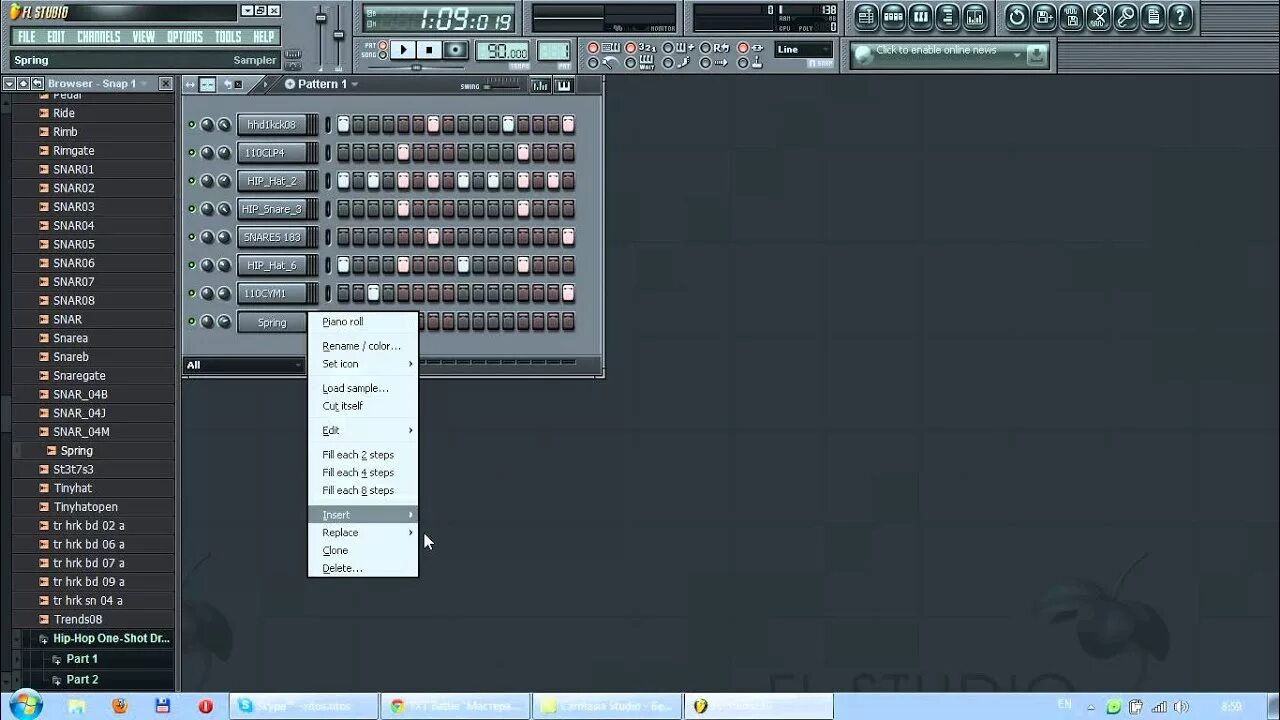
Task: Mute the HIP_Hat_2 channel green LED
Action: point(192,181)
